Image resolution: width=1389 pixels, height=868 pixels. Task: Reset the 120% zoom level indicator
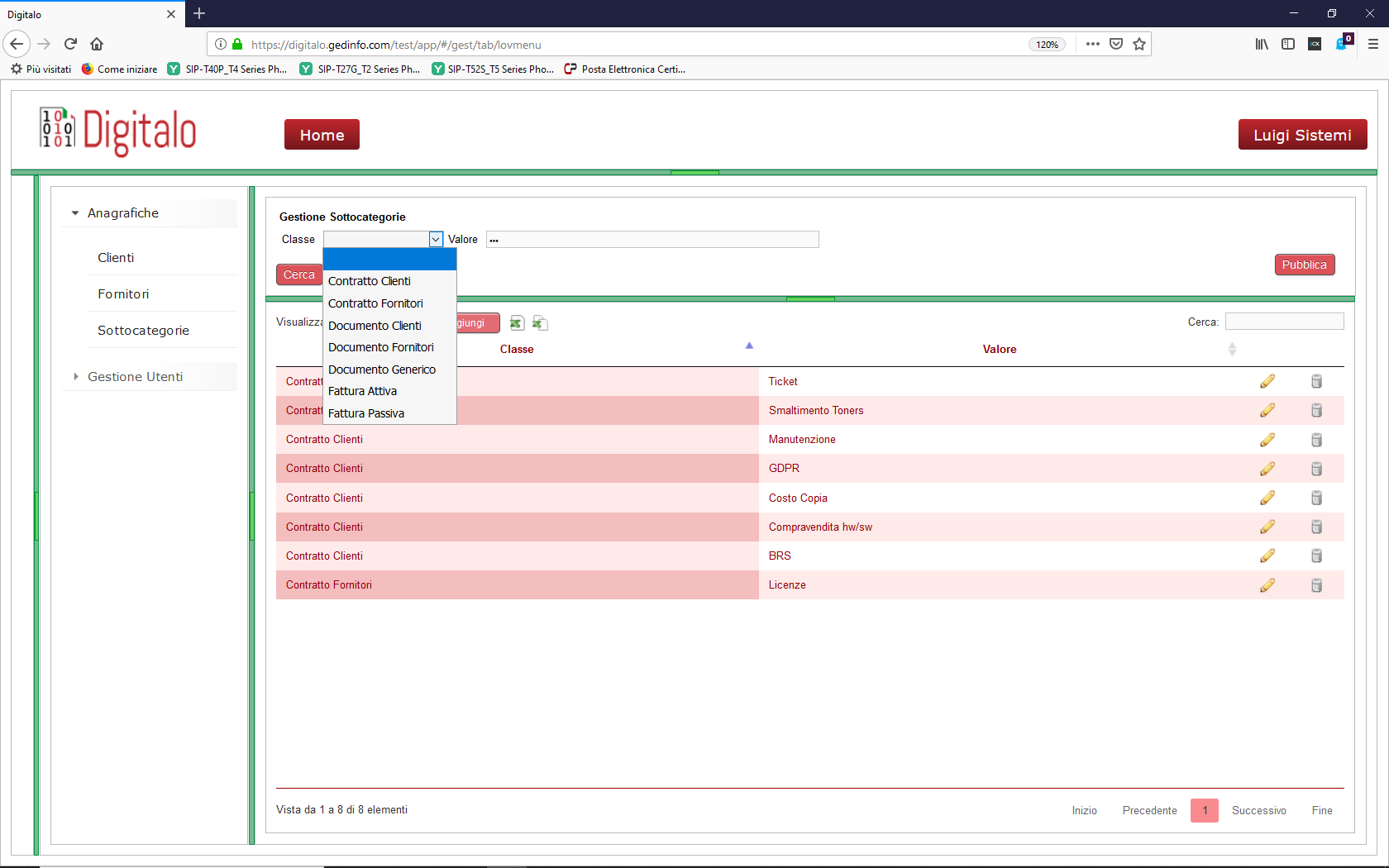pos(1047,45)
